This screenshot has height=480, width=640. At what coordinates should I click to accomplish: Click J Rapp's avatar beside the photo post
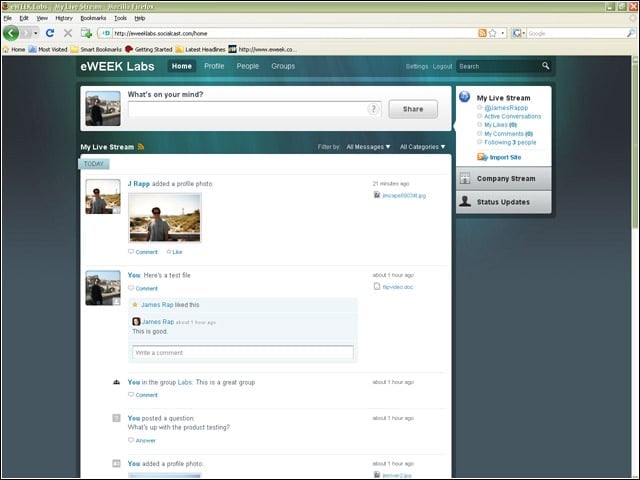click(x=103, y=196)
